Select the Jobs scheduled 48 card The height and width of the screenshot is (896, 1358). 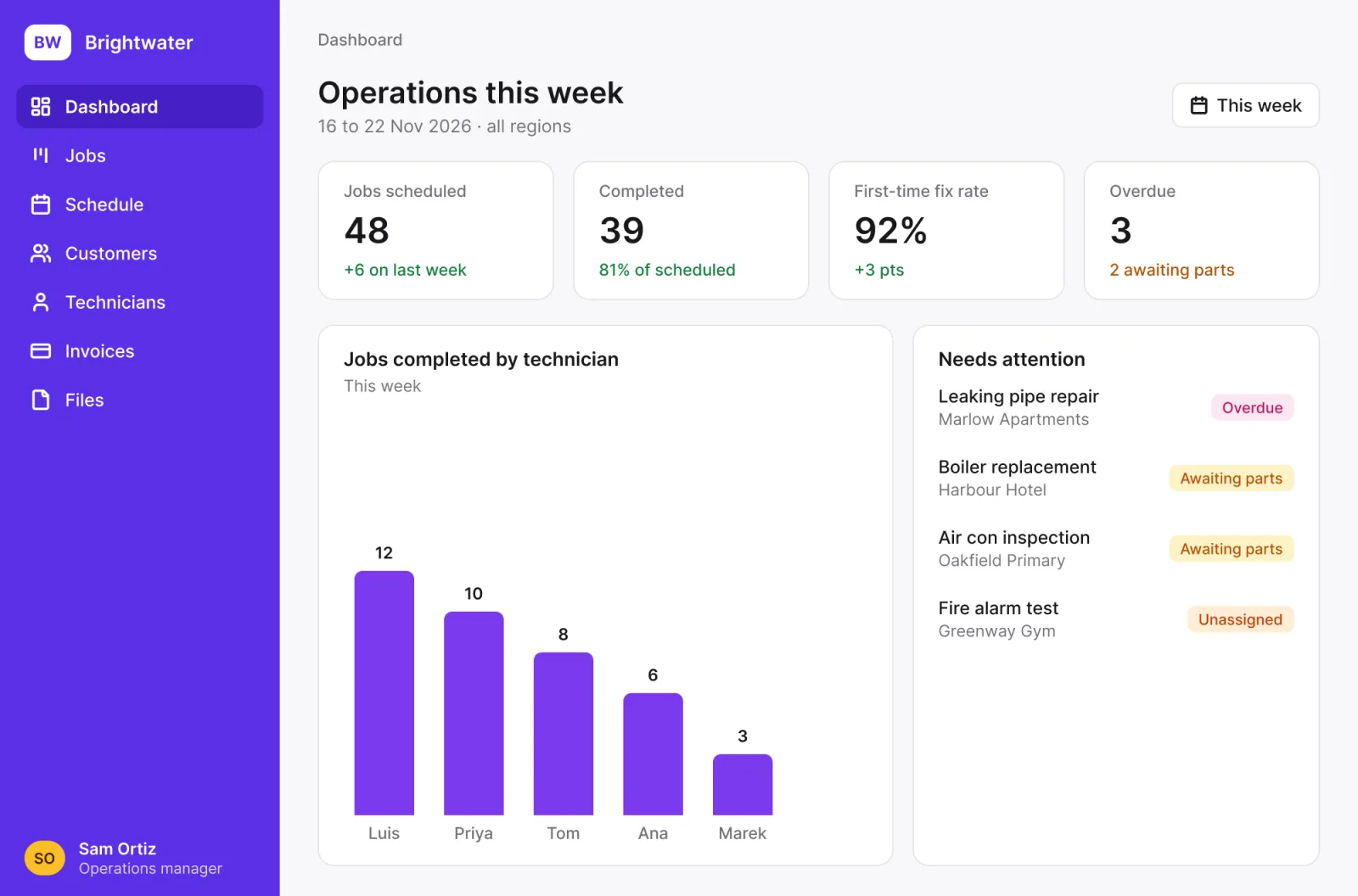435,231
